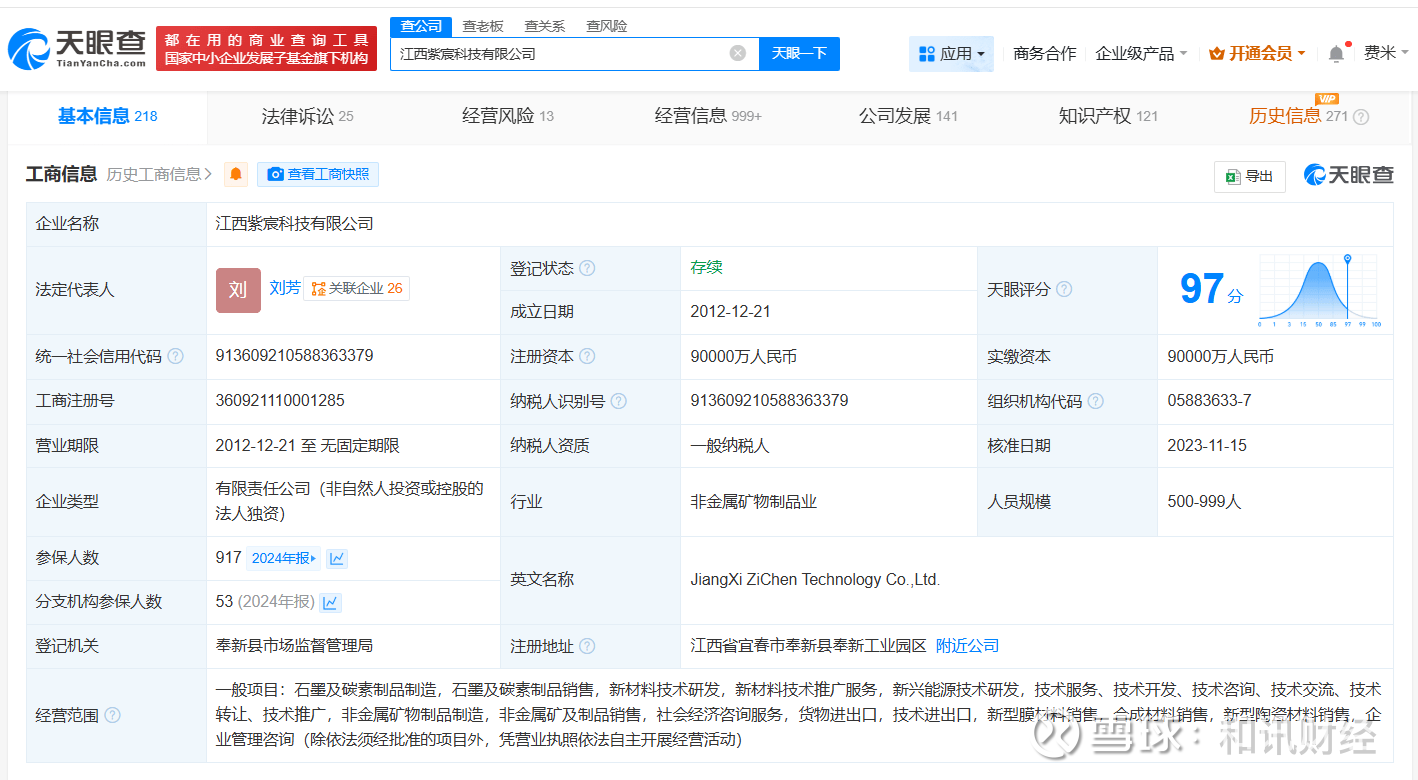Open the trend chart icon for 参保人数
This screenshot has height=780, width=1418.
coord(337,558)
